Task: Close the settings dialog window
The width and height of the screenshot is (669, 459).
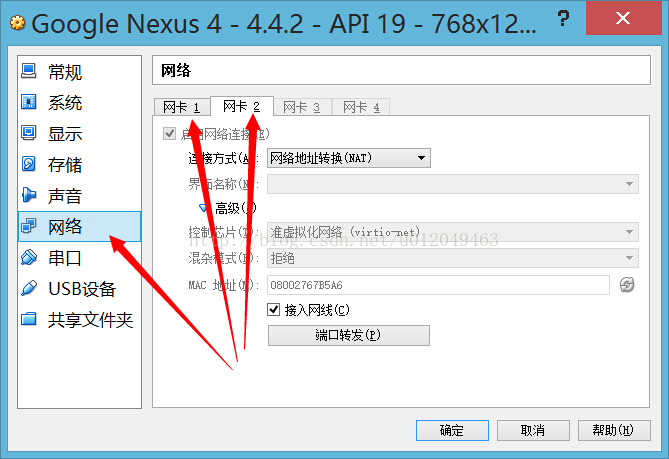Action: (x=623, y=18)
